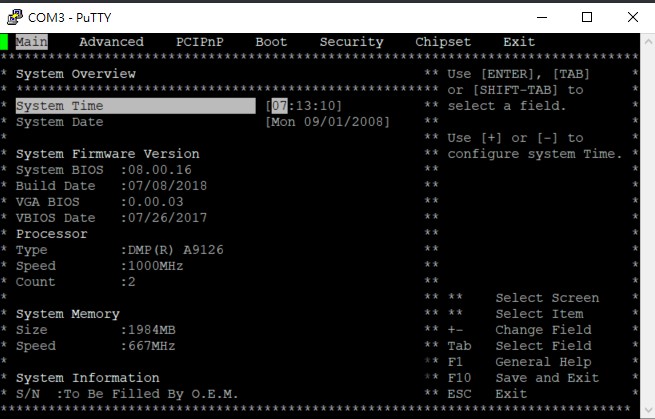
Task: Click the scrollbar up arrow
Action: (x=648, y=41)
